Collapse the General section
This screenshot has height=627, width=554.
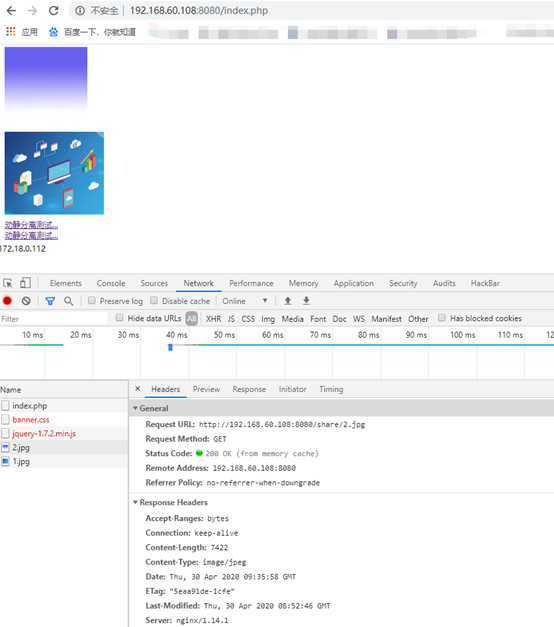[151, 408]
